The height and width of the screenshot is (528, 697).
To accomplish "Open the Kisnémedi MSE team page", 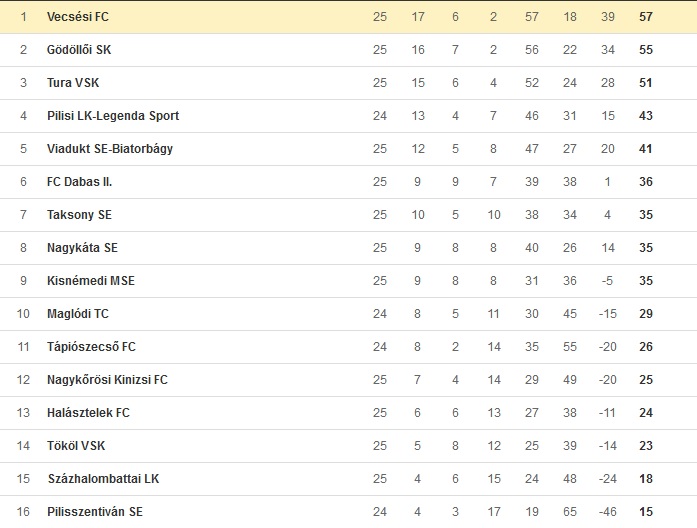I will pos(91,281).
